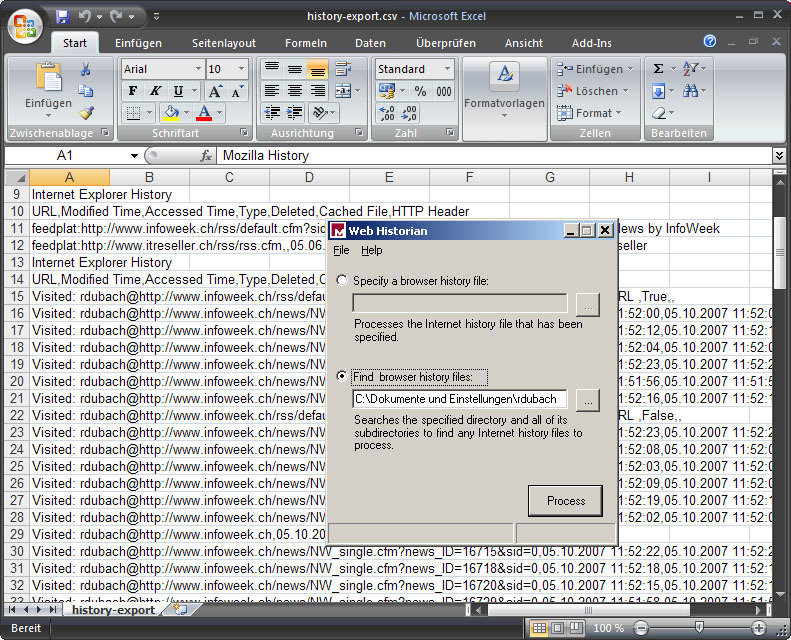Viewport: 791px width, 640px height.
Task: Browse for directory next to rdubach path
Action: pyautogui.click(x=588, y=400)
